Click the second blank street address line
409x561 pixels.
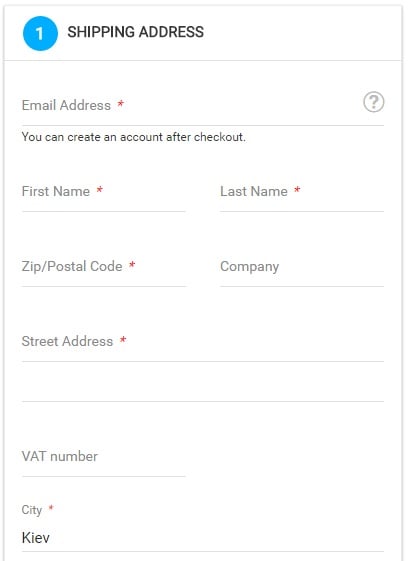click(x=203, y=386)
